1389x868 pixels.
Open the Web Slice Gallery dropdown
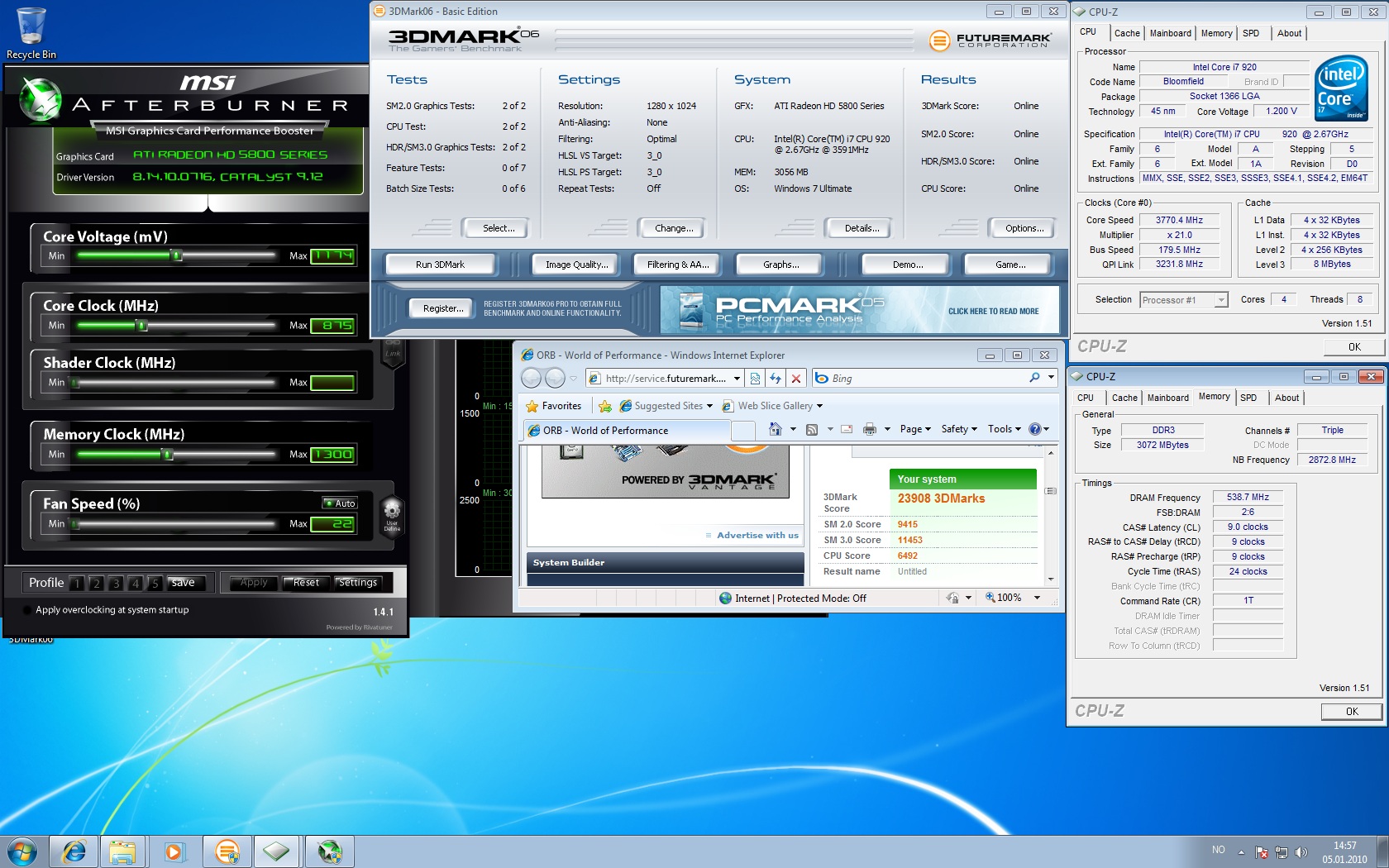(x=819, y=406)
